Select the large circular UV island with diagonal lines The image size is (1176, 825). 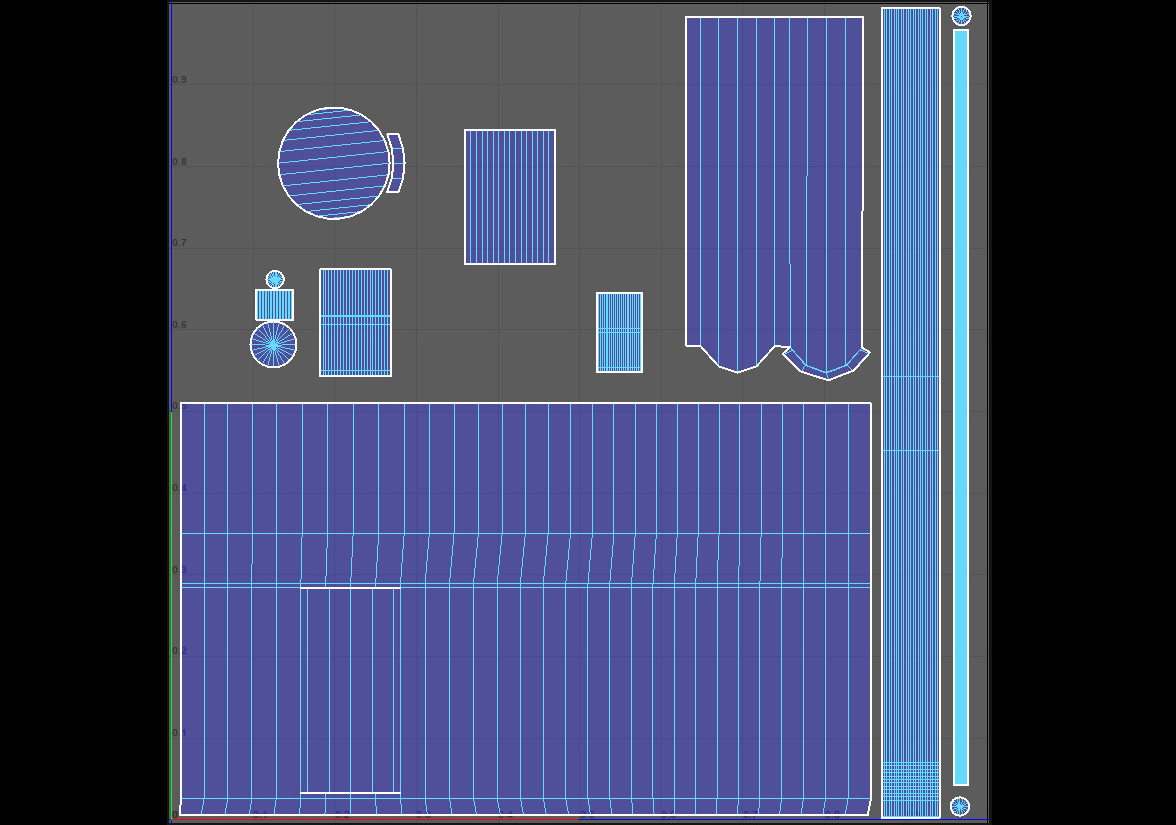pyautogui.click(x=333, y=163)
